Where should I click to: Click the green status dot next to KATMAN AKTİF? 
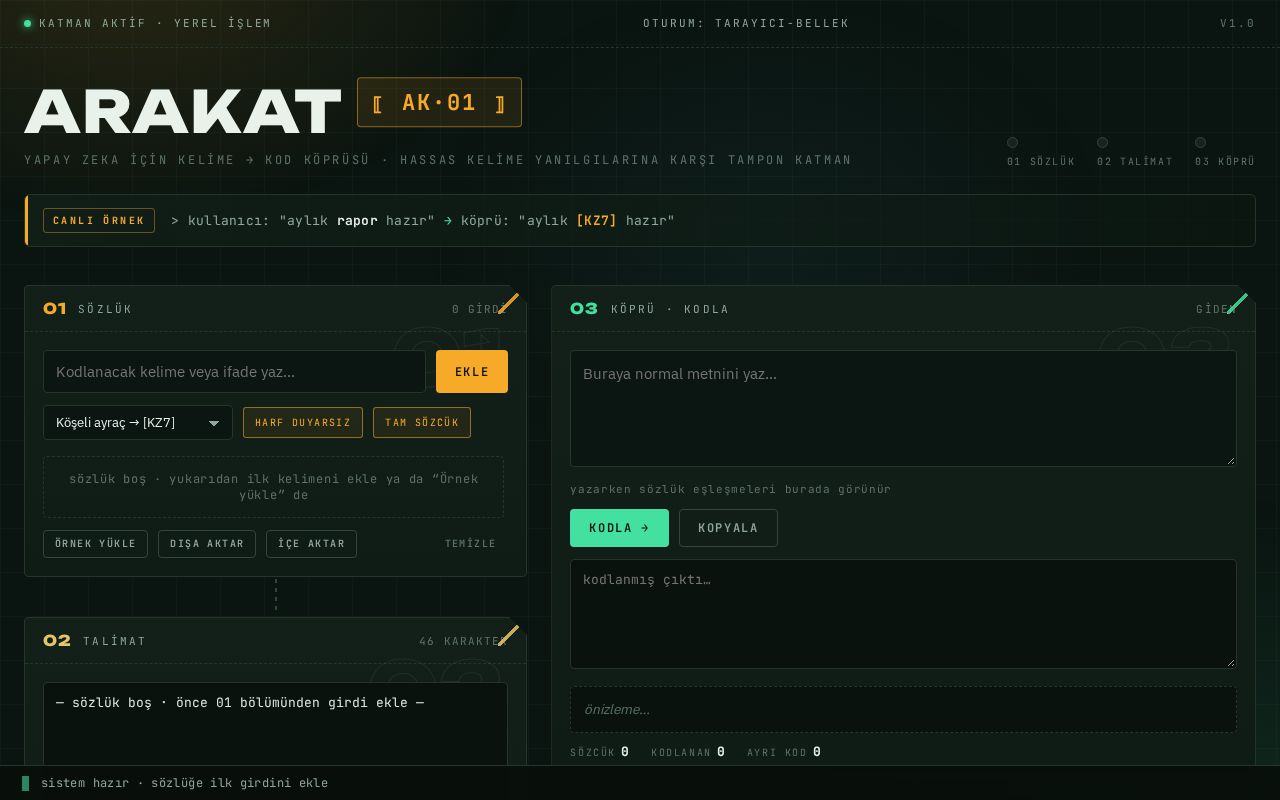(x=28, y=23)
